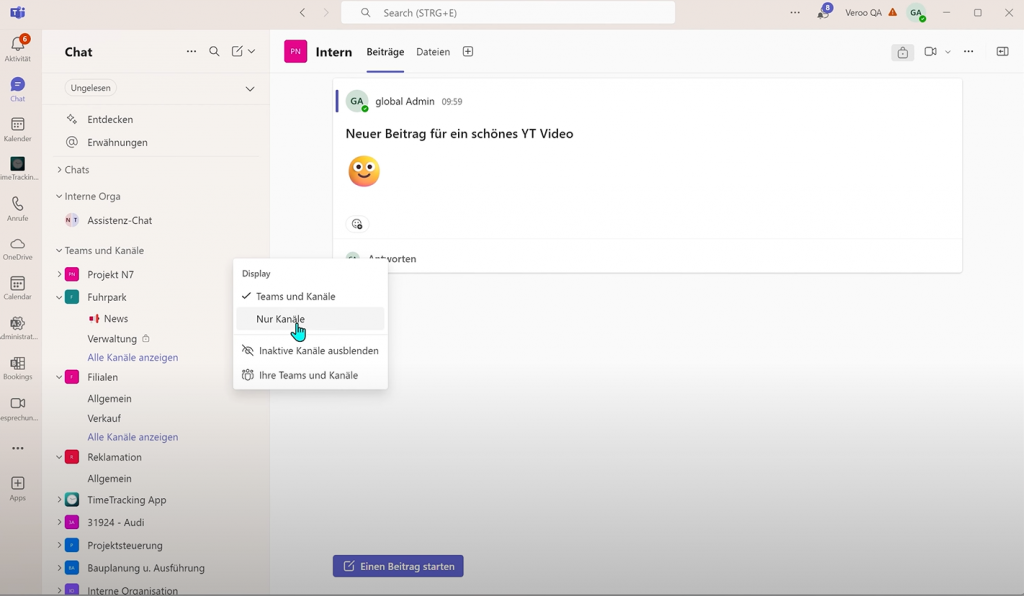Open the TimeTracking app in the rail

(18, 168)
